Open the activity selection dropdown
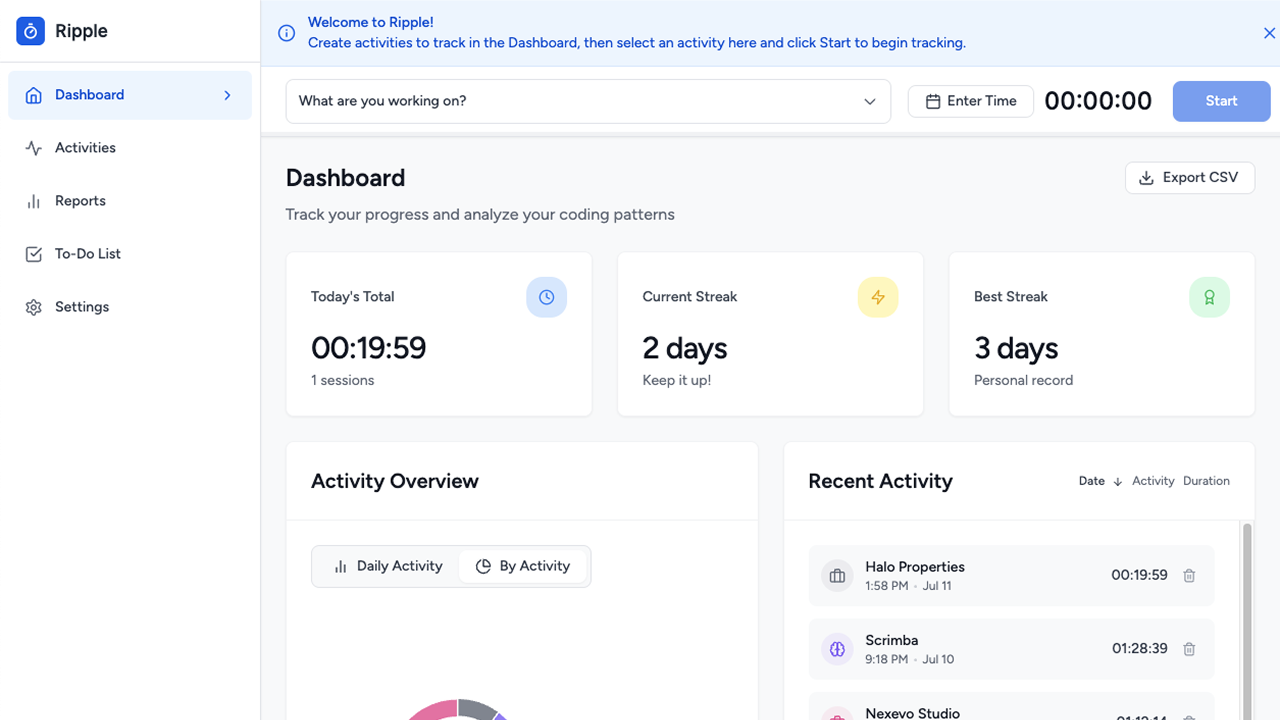 (868, 101)
